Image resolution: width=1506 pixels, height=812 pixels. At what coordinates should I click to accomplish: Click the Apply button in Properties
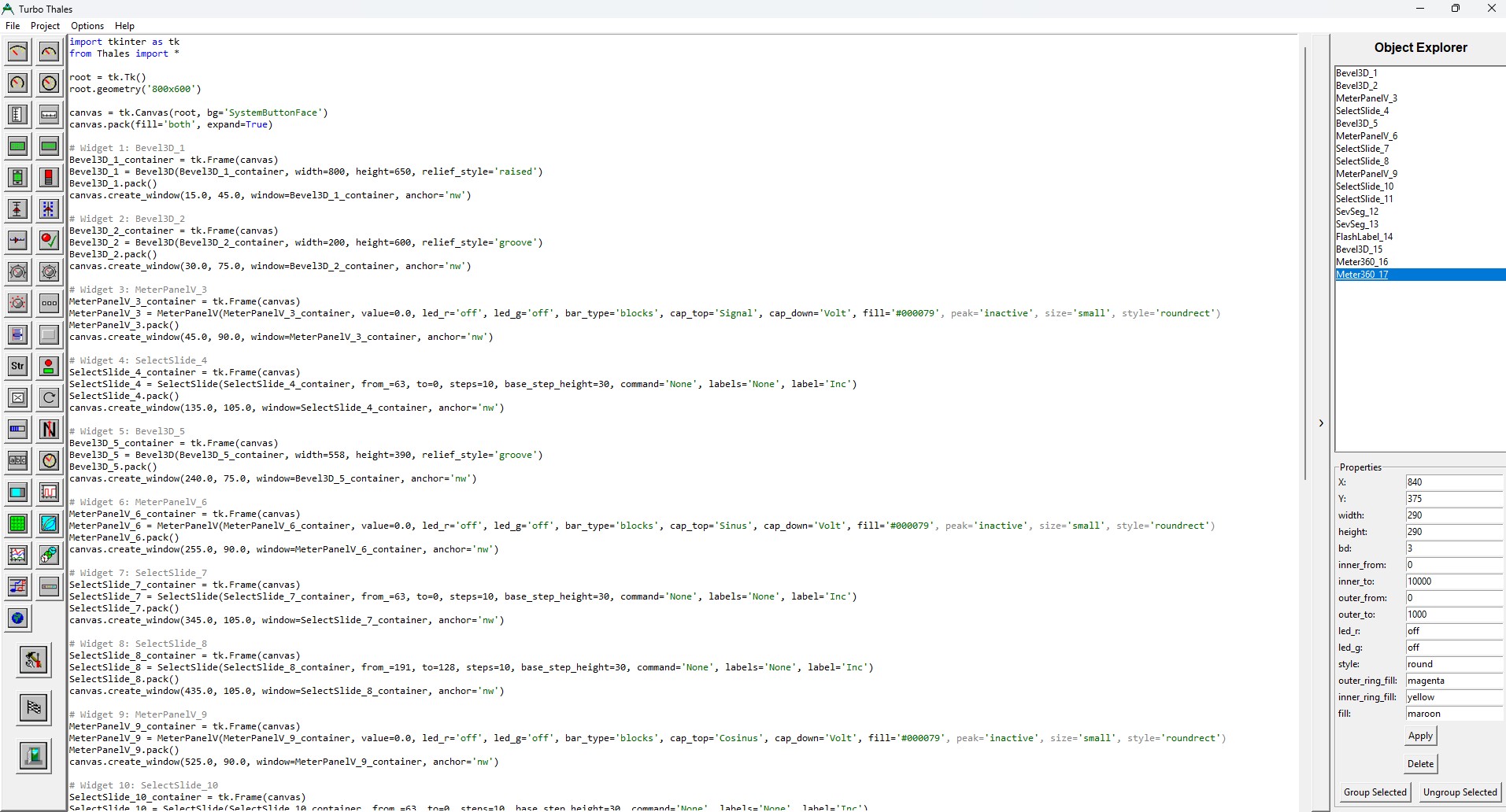pyautogui.click(x=1419, y=736)
